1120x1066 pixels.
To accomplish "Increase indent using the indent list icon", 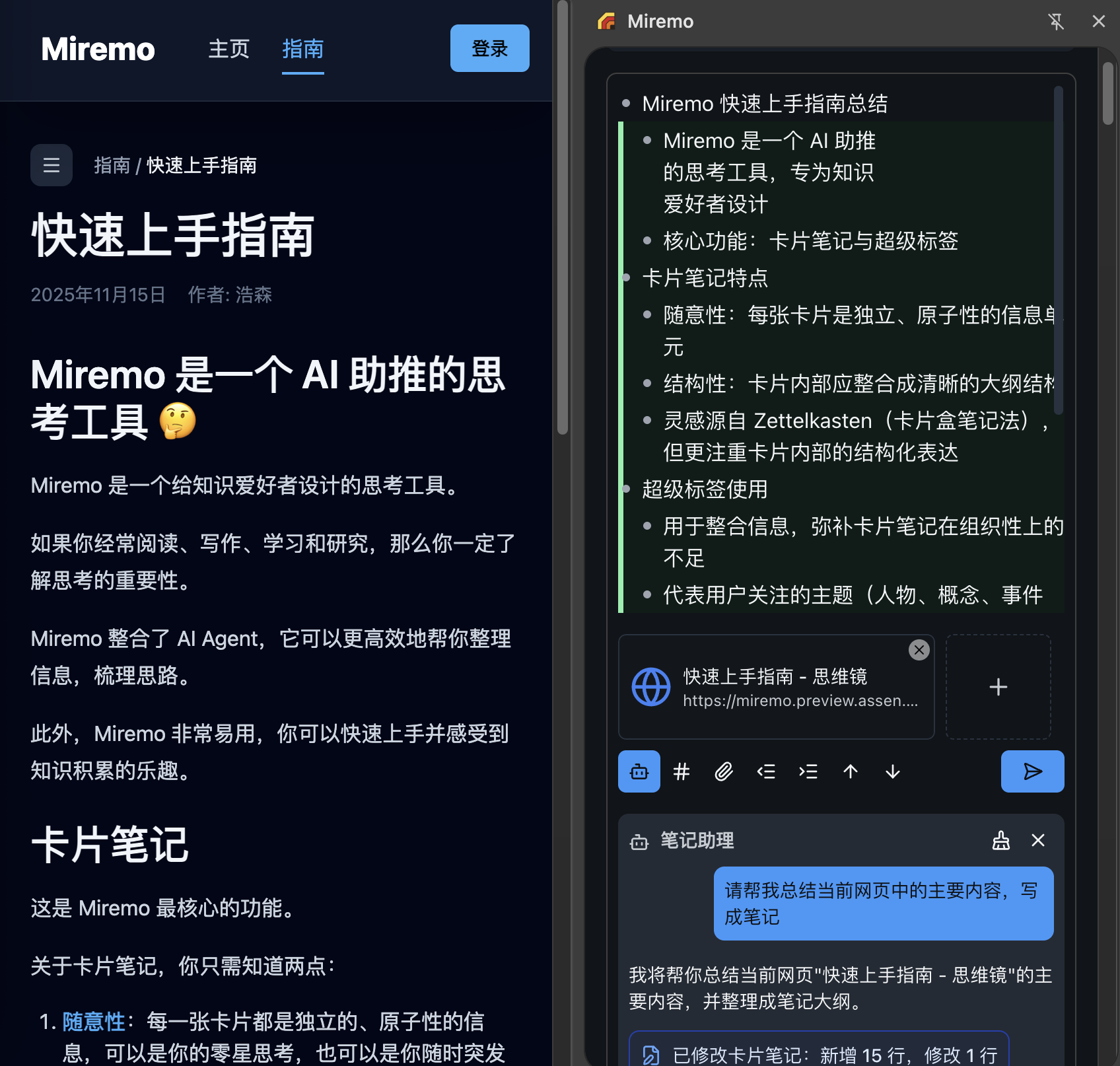I will click(x=808, y=771).
